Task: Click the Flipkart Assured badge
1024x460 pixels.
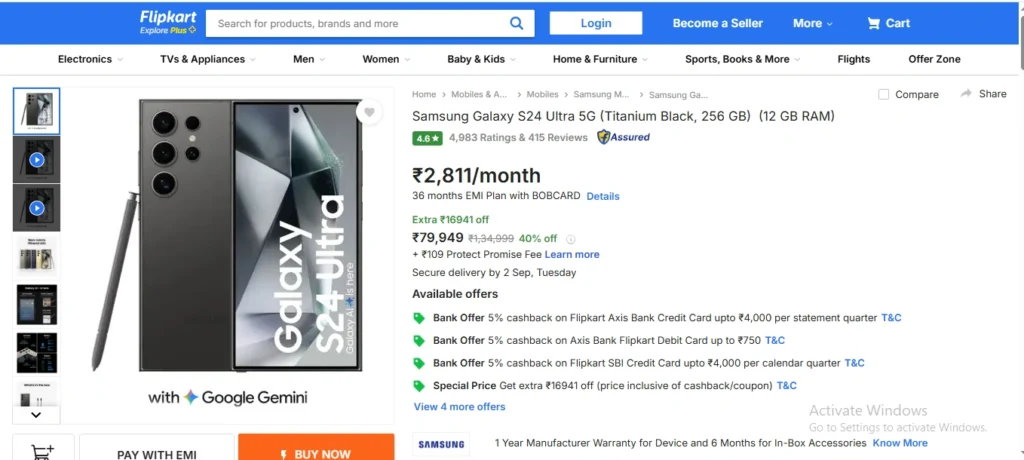Action: click(623, 137)
